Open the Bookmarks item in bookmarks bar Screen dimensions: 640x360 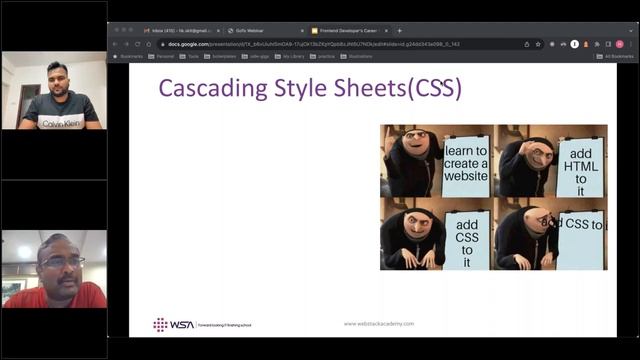[128, 56]
